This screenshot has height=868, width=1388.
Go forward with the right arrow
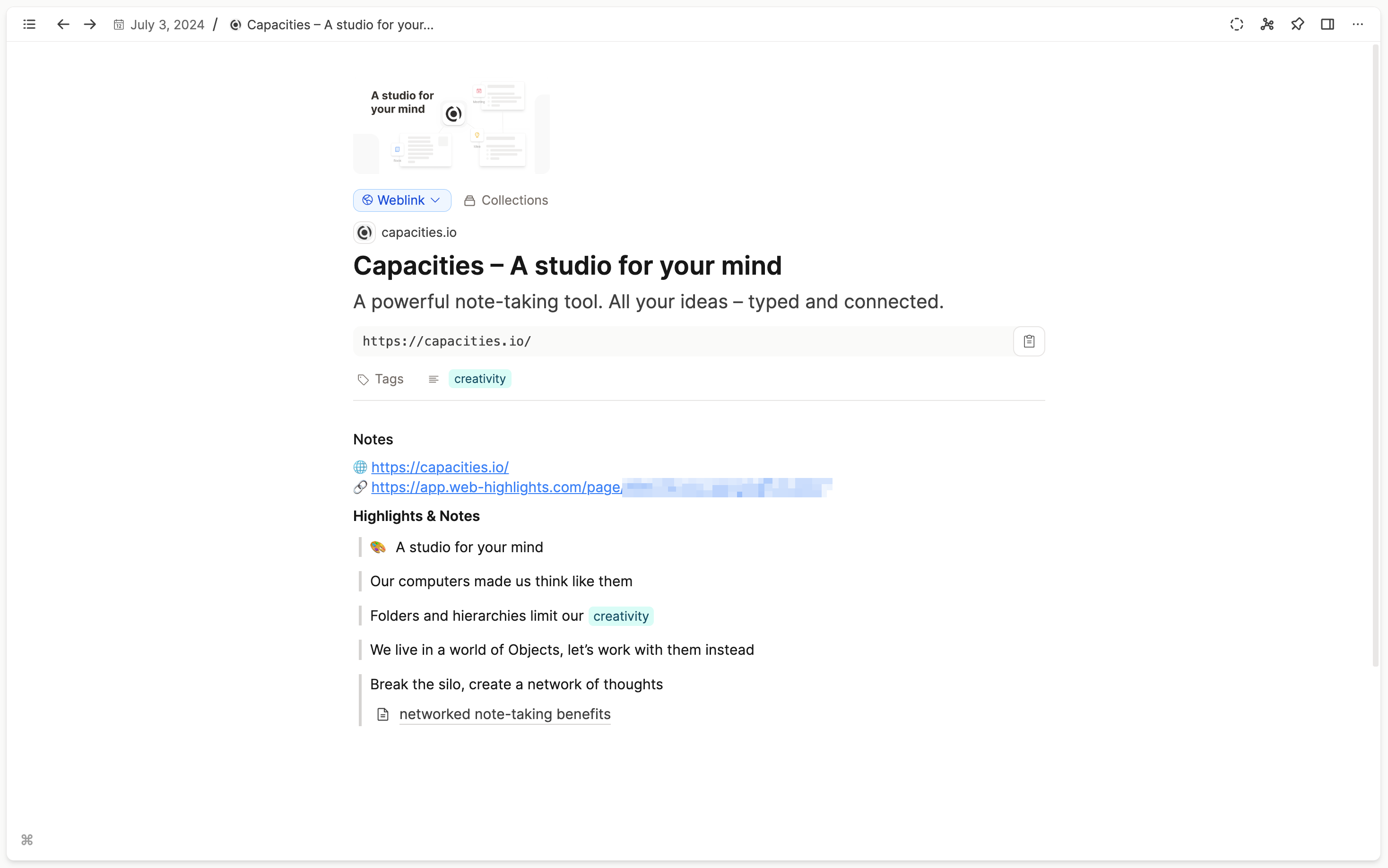tap(89, 24)
